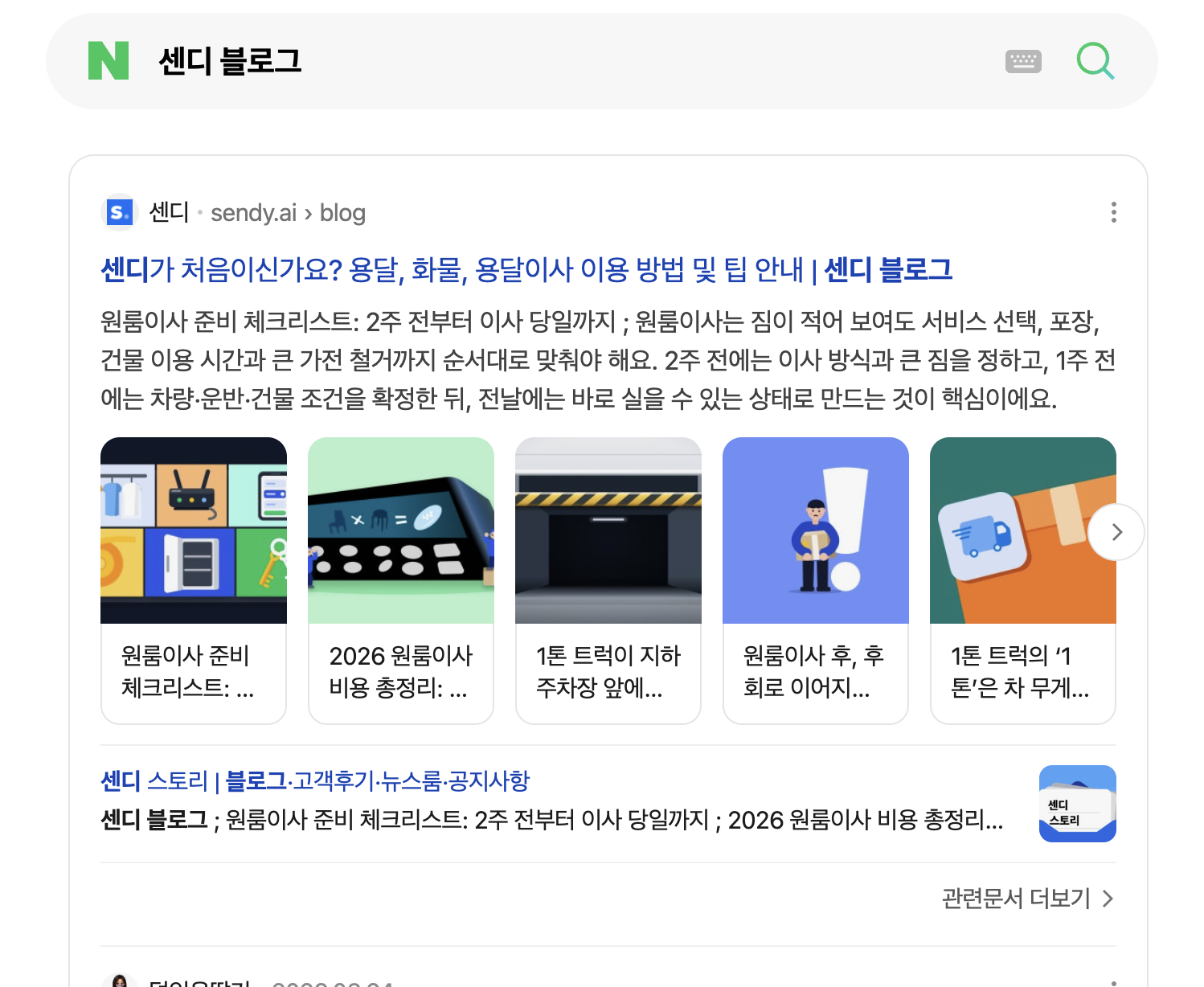Open the 1톤 트럭의 '1톤'은 차 무게 card image
Viewport: 1204px width, 987px height.
click(1023, 530)
